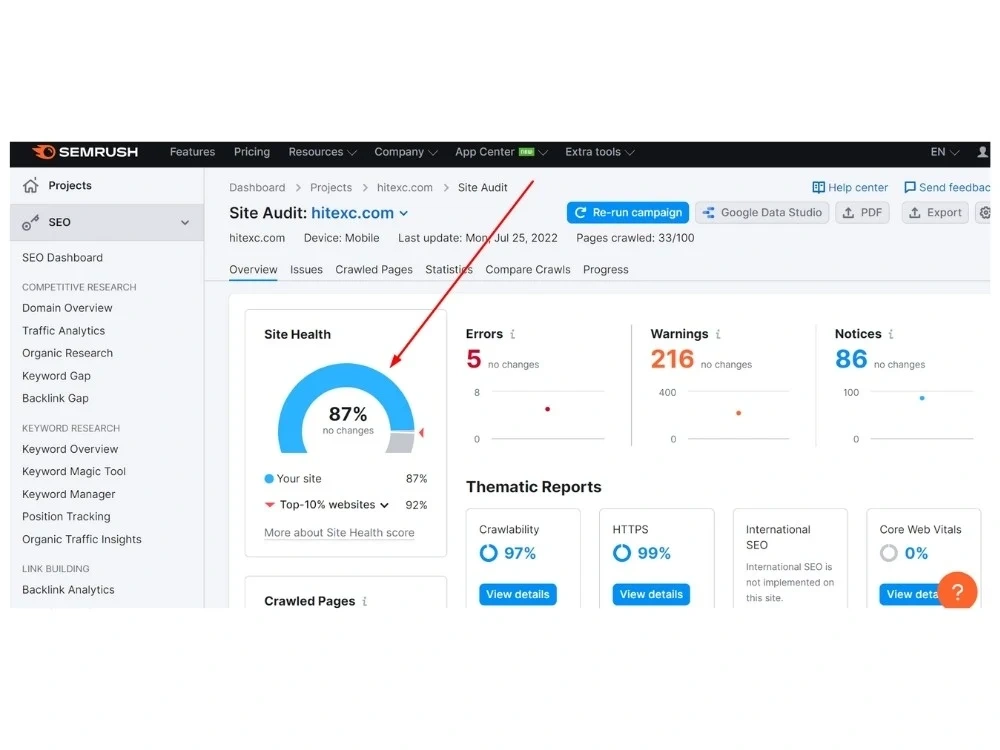Click the Help center book icon
This screenshot has width=1000, height=750.
(x=818, y=188)
